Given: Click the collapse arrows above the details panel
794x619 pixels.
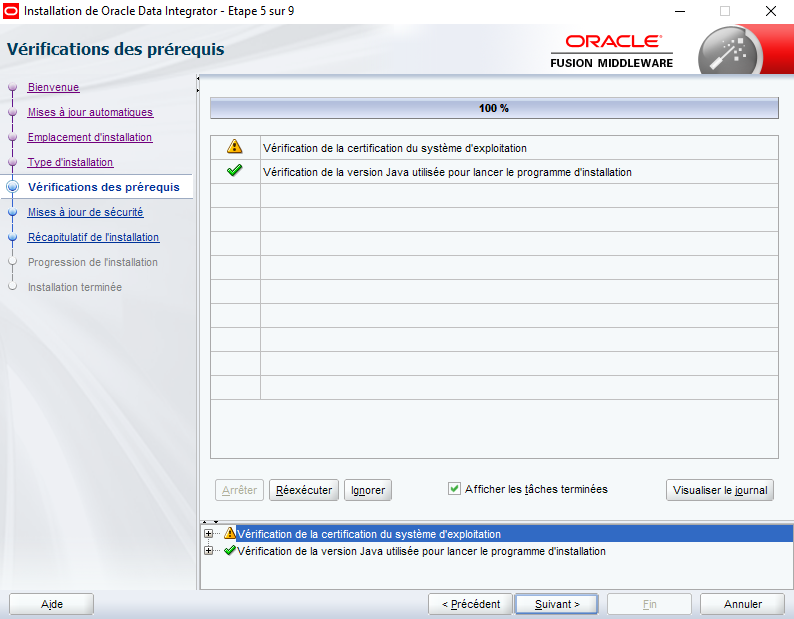Looking at the screenshot, I should click(210, 521).
